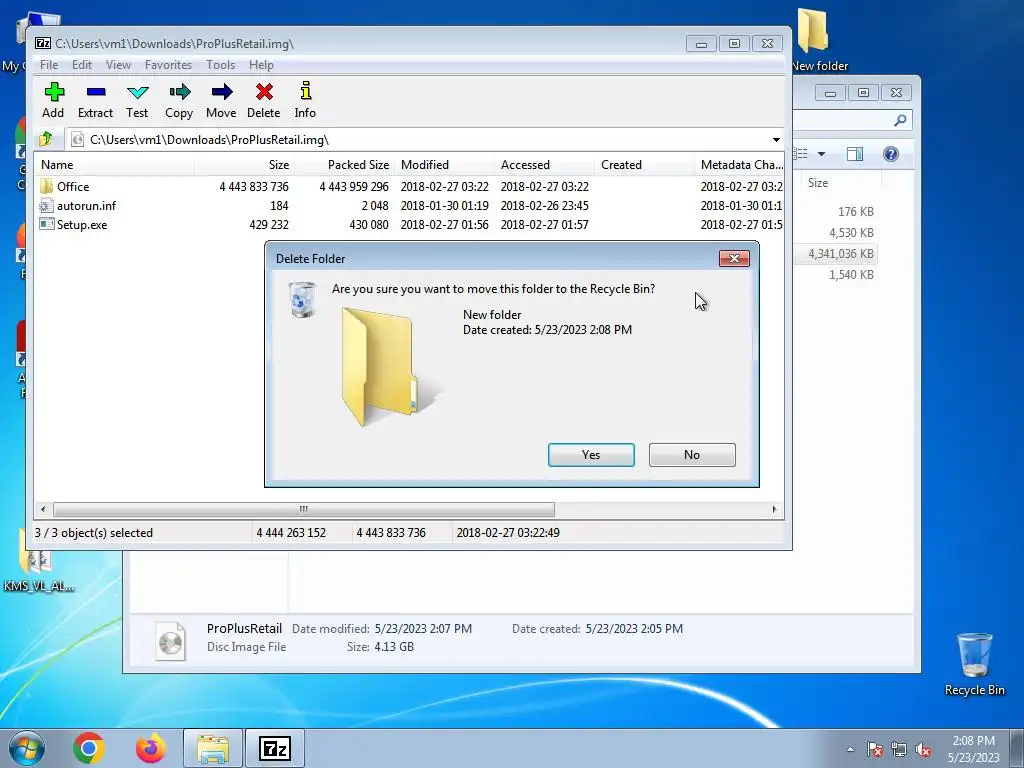Click Explorer's help question mark icon
The width and height of the screenshot is (1024, 768).
coord(891,154)
